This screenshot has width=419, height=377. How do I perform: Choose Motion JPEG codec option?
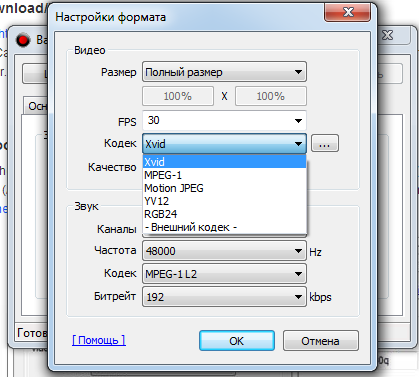[224, 188]
